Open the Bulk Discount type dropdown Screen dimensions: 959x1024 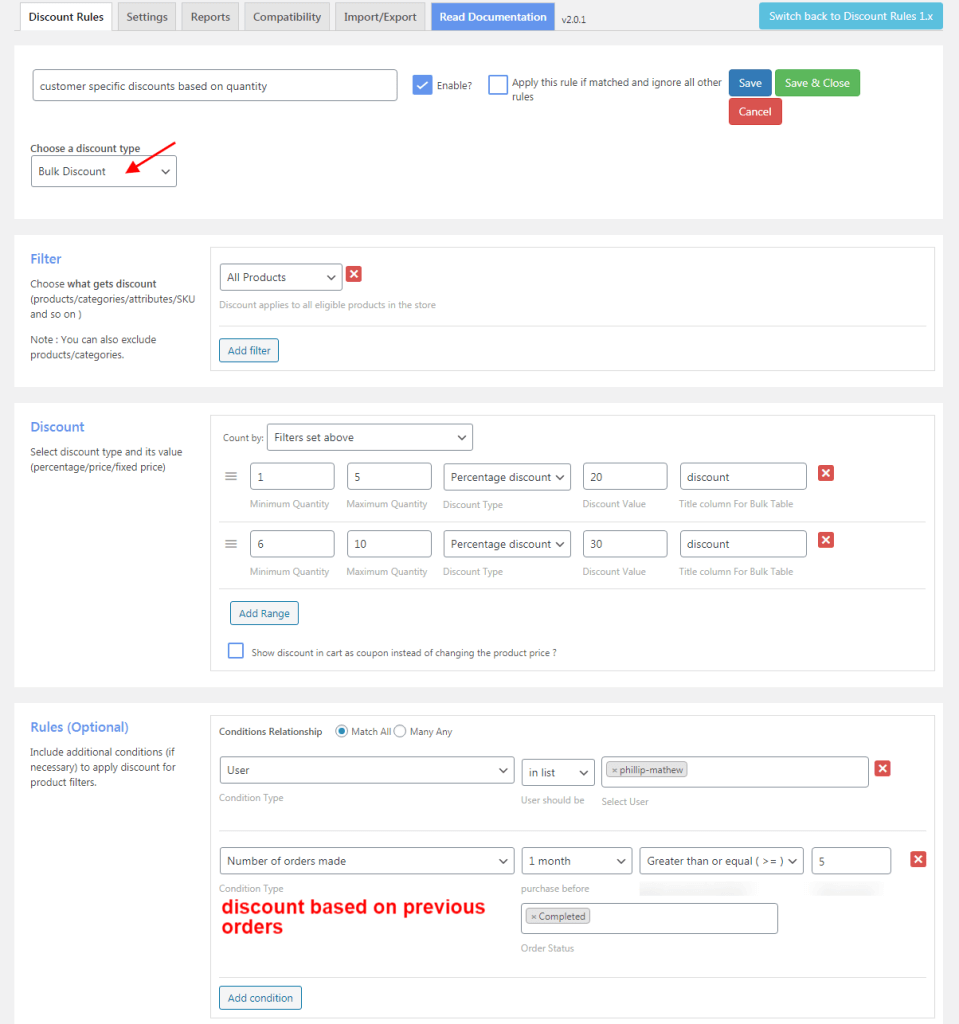[x=104, y=171]
